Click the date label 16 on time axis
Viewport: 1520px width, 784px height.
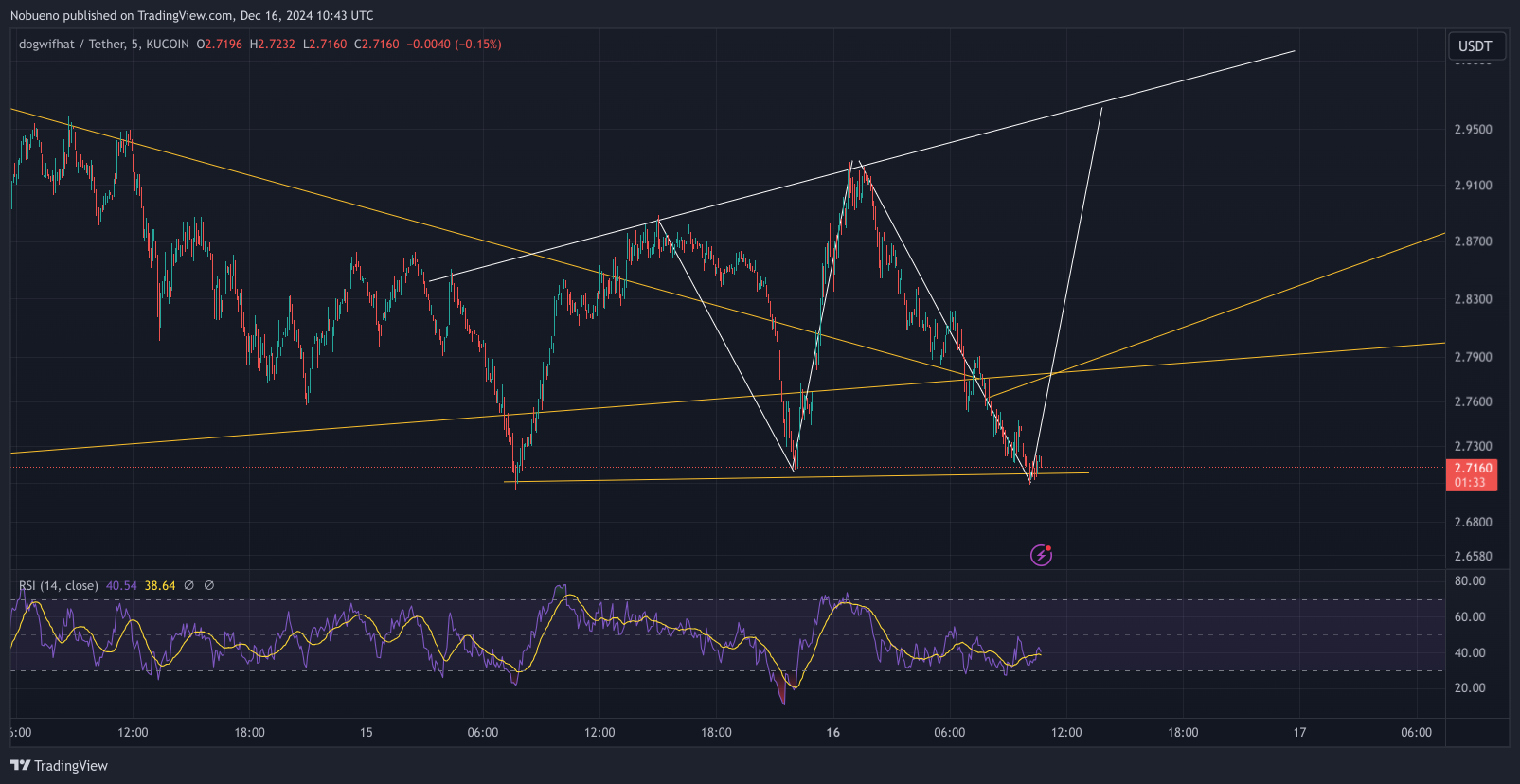[833, 732]
